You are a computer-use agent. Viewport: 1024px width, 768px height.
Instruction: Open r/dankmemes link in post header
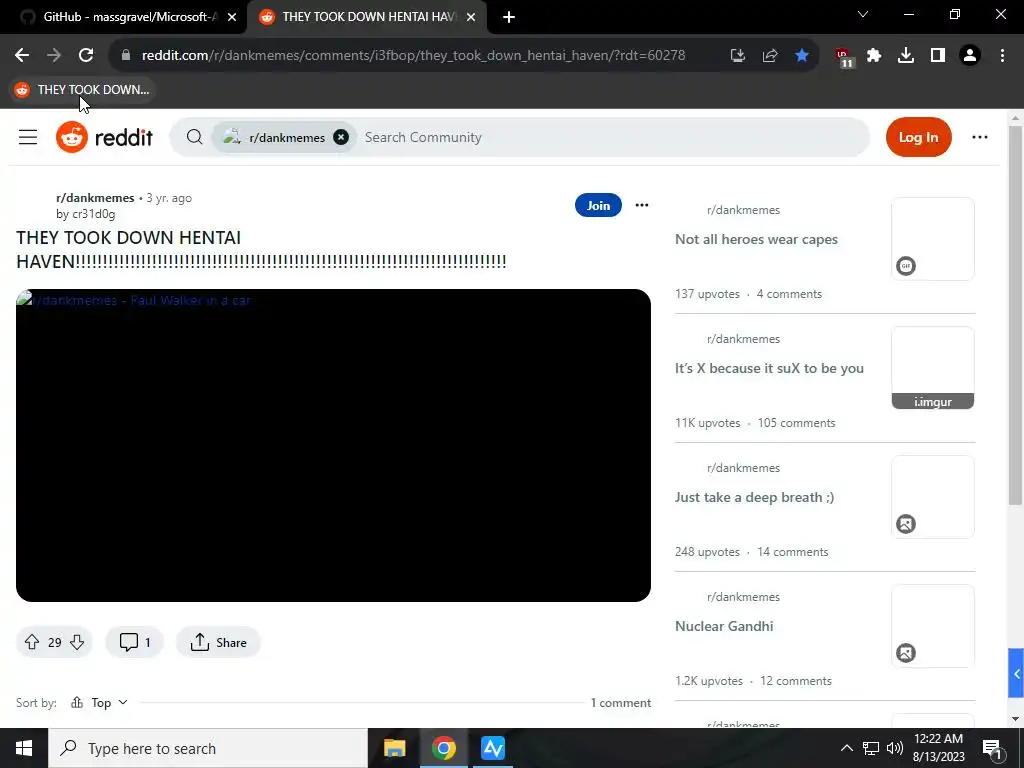pos(95,198)
